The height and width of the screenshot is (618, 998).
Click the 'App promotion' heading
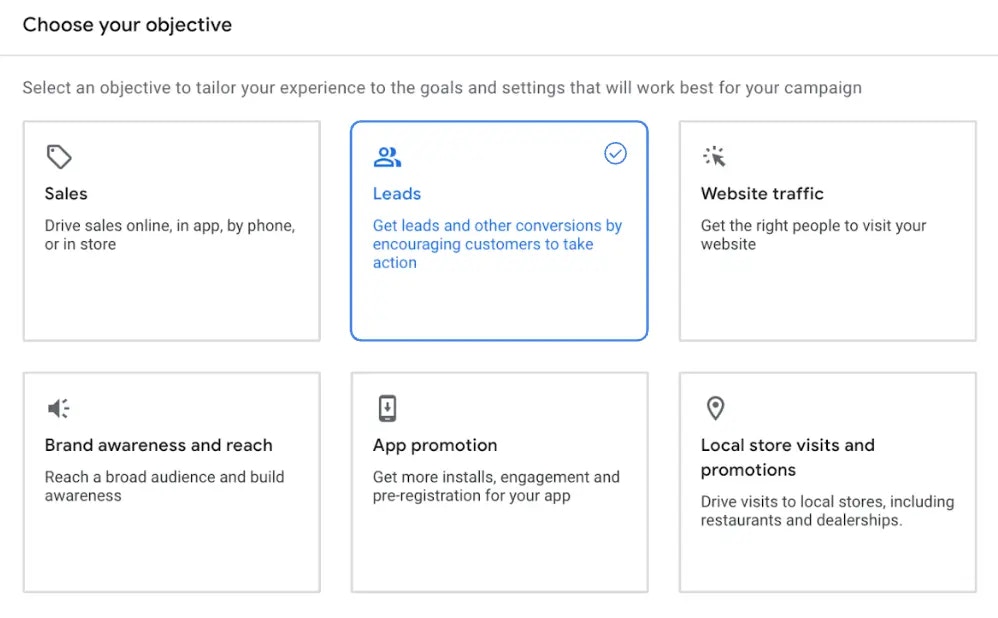coord(434,445)
